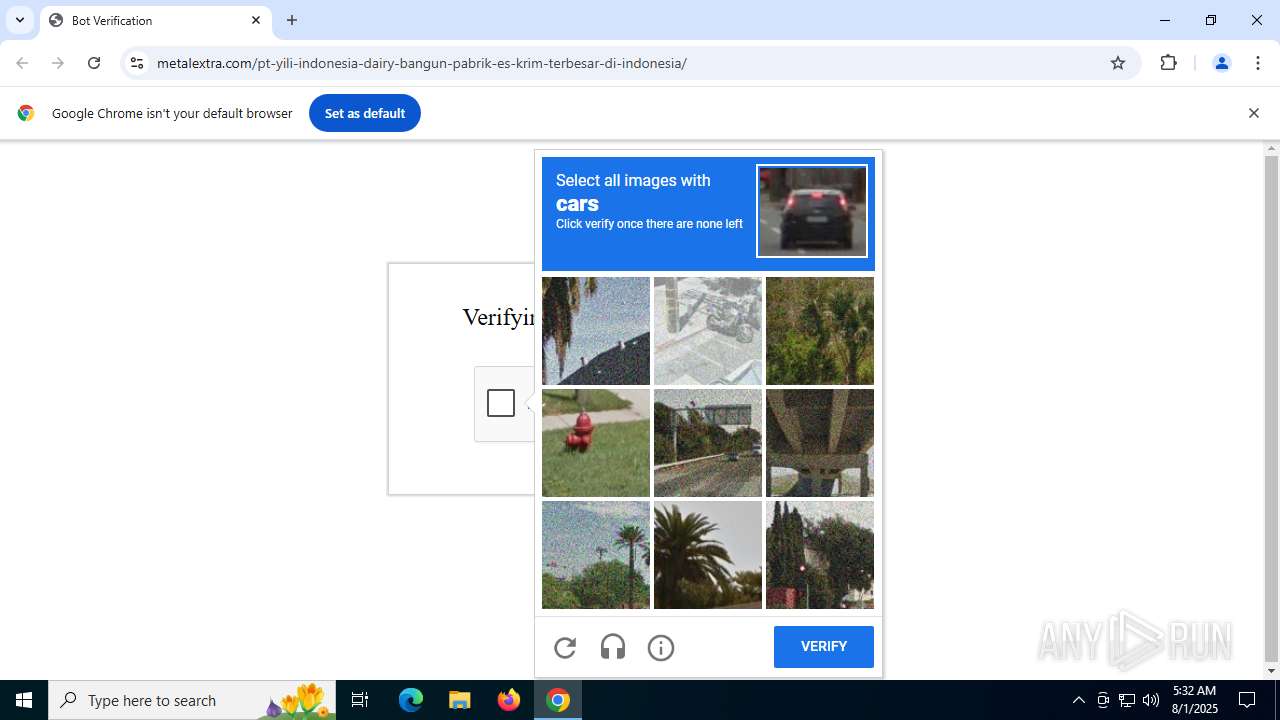Click the reload captcha challenge icon
Viewport: 1280px width, 720px height.
(565, 648)
